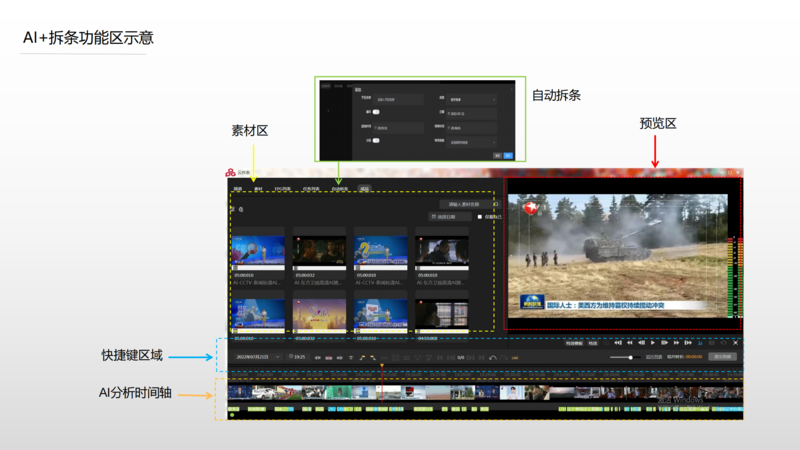This screenshot has height=450, width=800.
Task: Click the blue confirm button in auto-split dialog
Action: [508, 155]
